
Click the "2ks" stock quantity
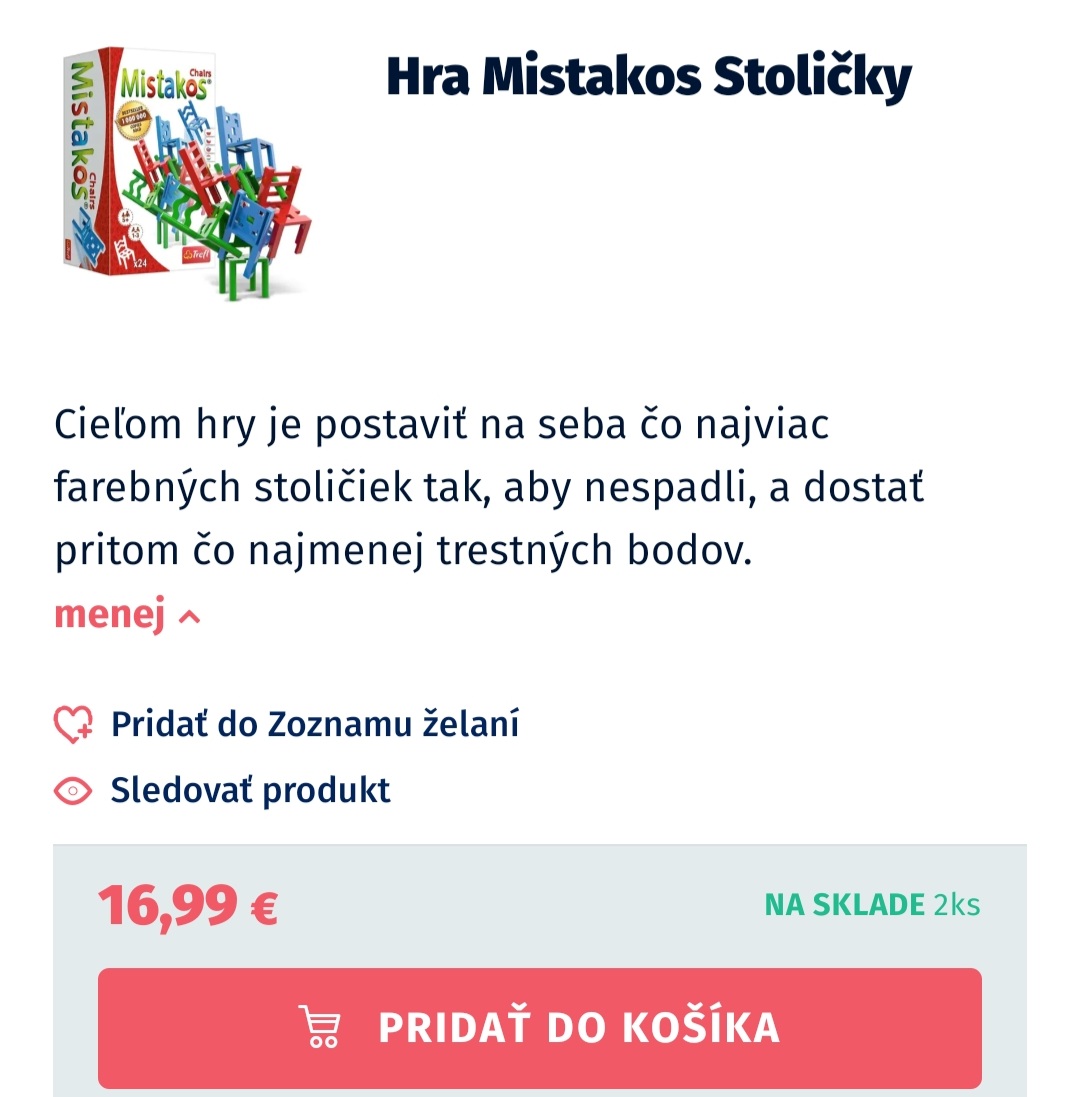(957, 905)
